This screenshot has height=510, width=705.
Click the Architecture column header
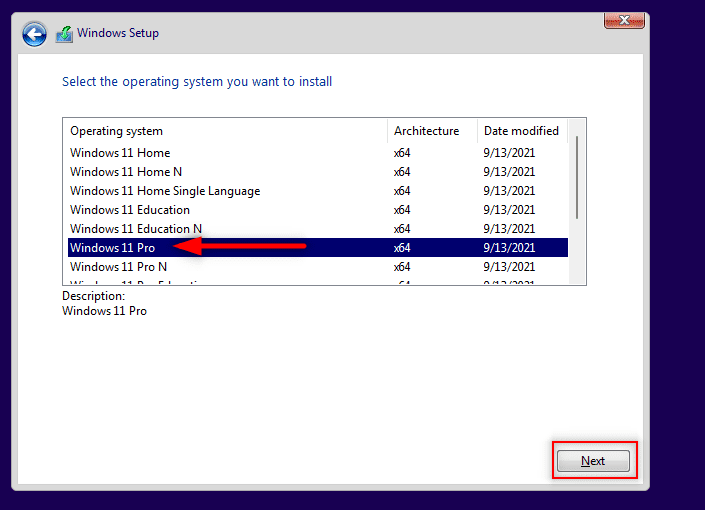[432, 131]
